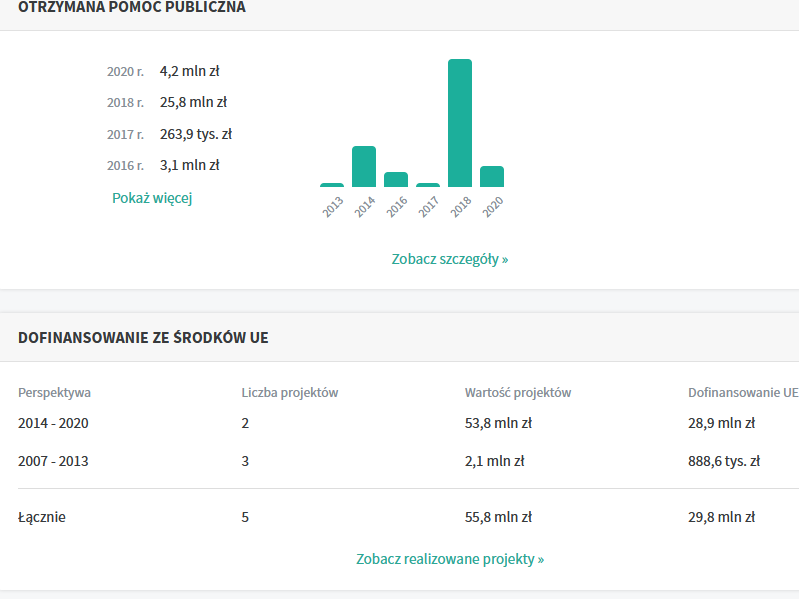This screenshot has height=600, width=800.
Task: Select the 2020 chart bar
Action: 492,177
